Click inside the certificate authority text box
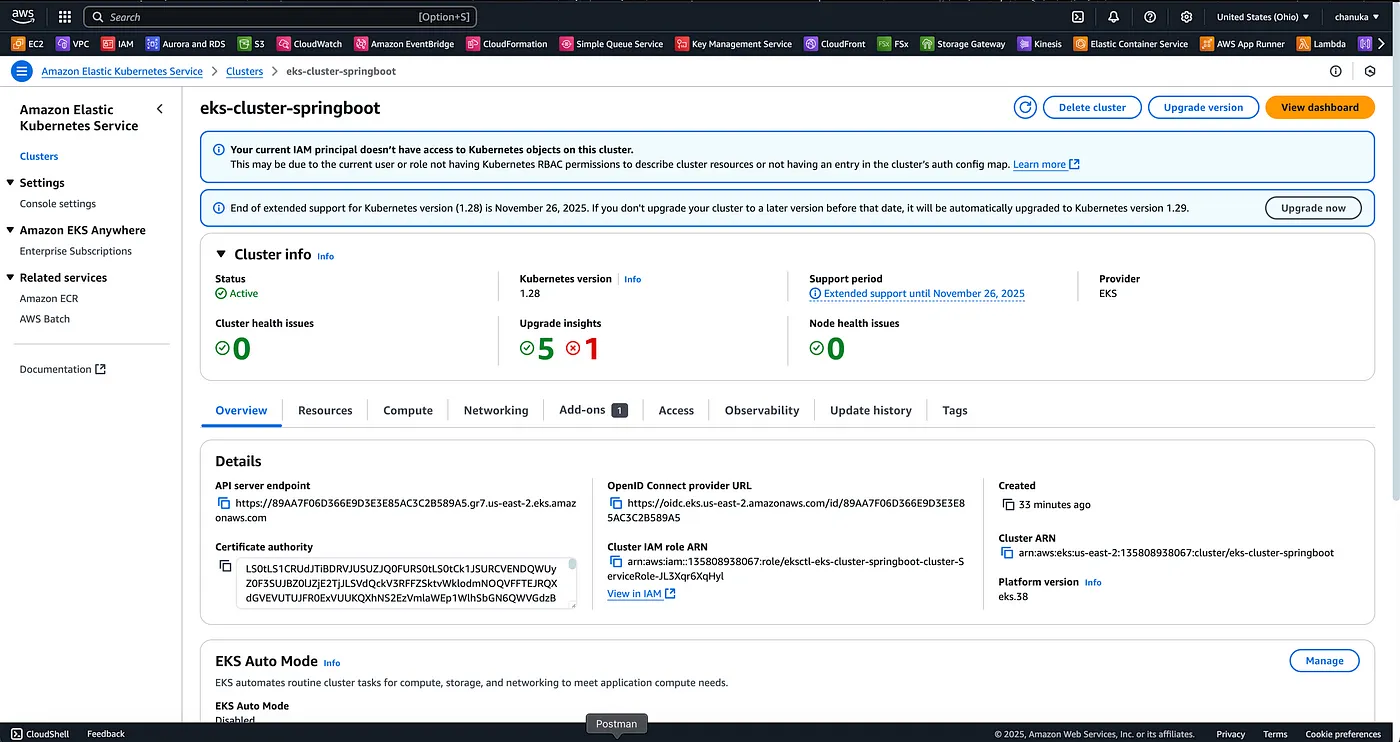The image size is (1400, 742). [406, 583]
